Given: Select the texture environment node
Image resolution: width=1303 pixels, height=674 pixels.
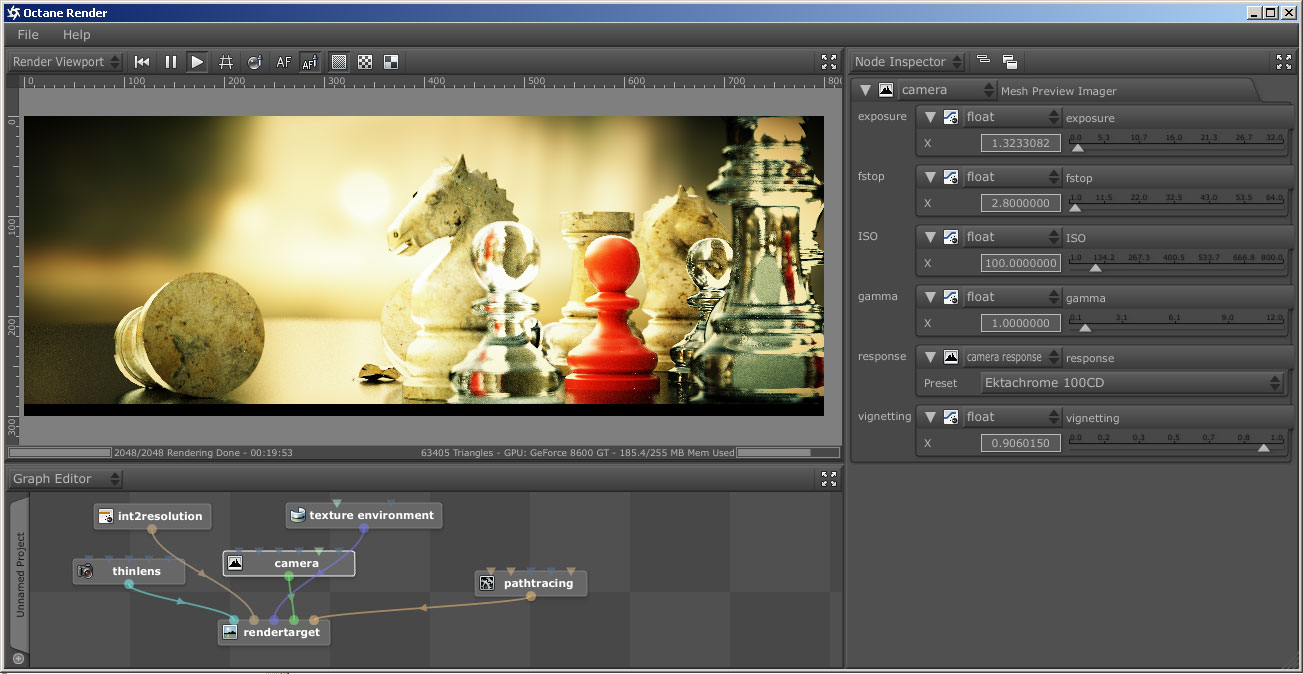Looking at the screenshot, I should 363,516.
